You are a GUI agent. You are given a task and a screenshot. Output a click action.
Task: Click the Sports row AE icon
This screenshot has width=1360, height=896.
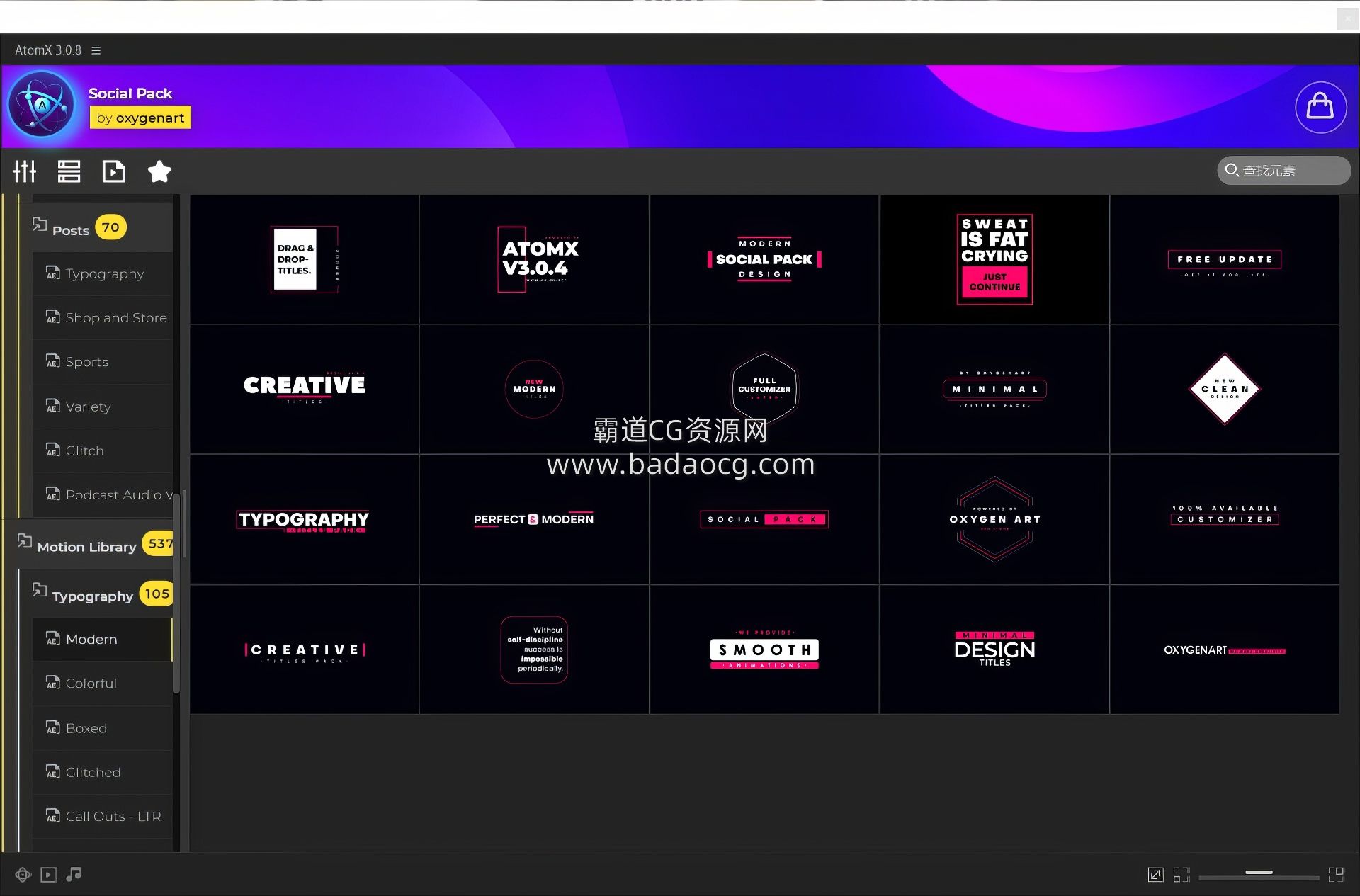click(x=52, y=361)
